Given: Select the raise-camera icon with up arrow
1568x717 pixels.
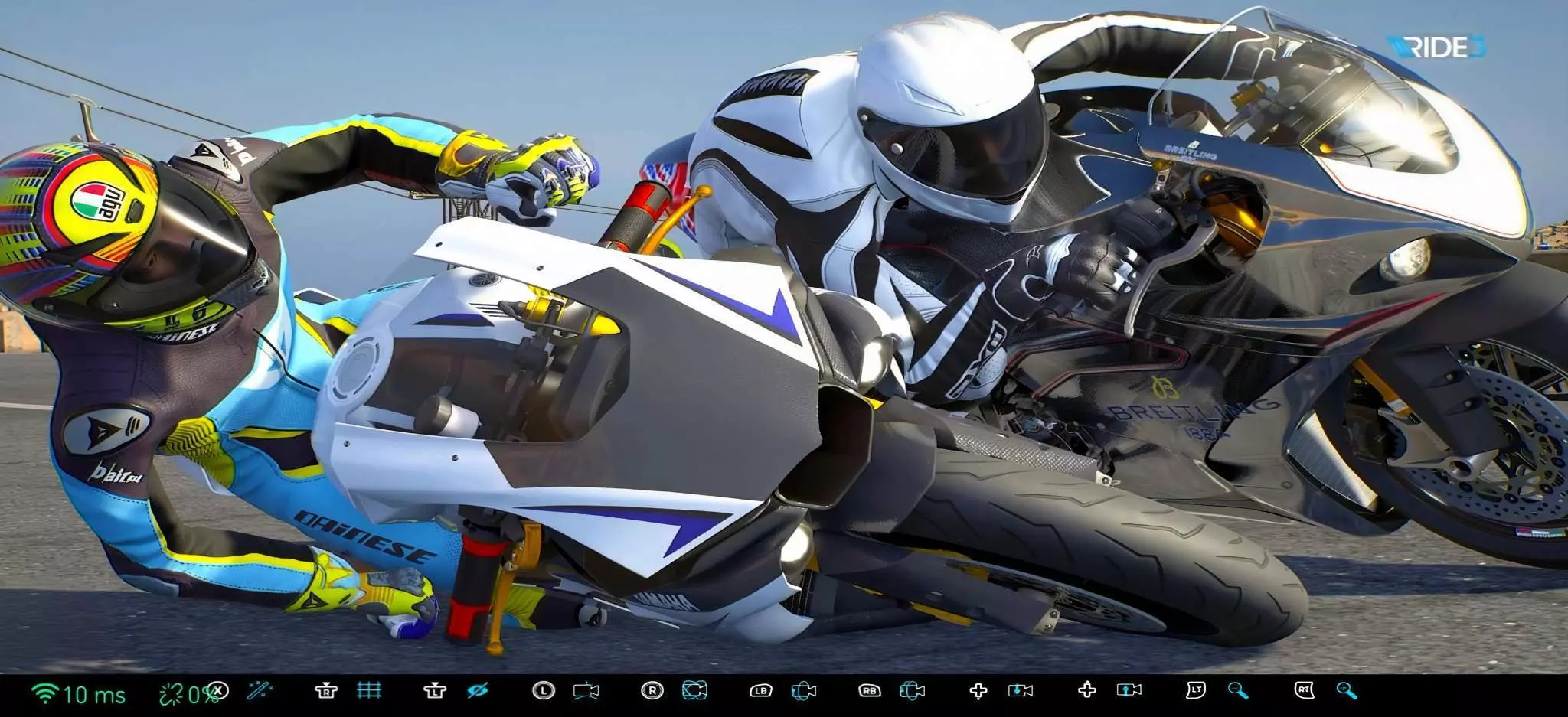Looking at the screenshot, I should pyautogui.click(x=1129, y=690).
